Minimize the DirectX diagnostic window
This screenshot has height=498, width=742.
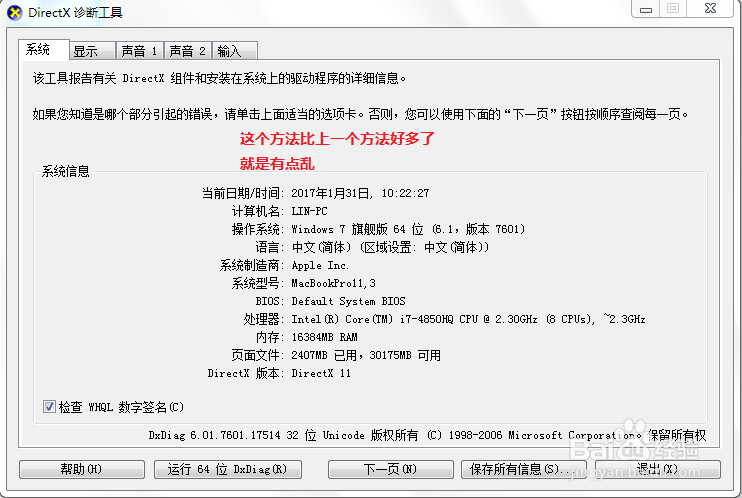pos(645,9)
